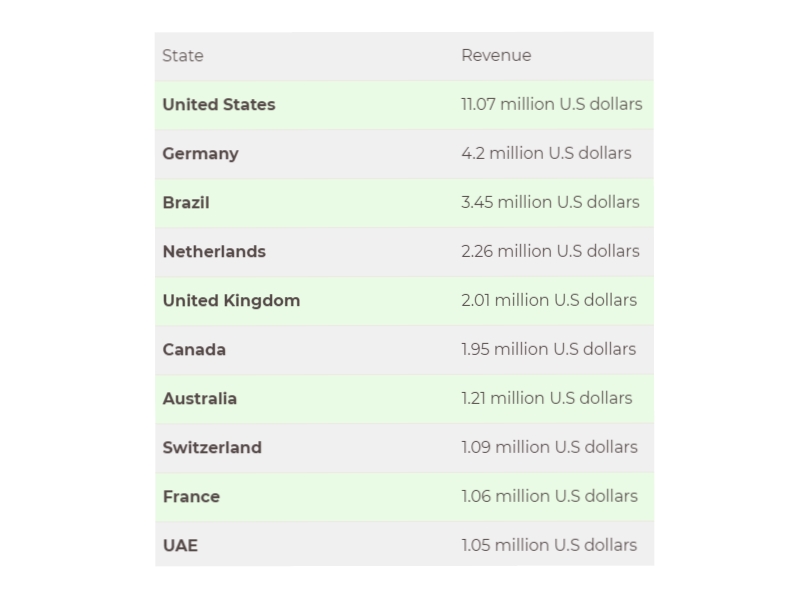Screen dimensions: 800x600
Task: Select the Australia country cell
Action: click(200, 399)
